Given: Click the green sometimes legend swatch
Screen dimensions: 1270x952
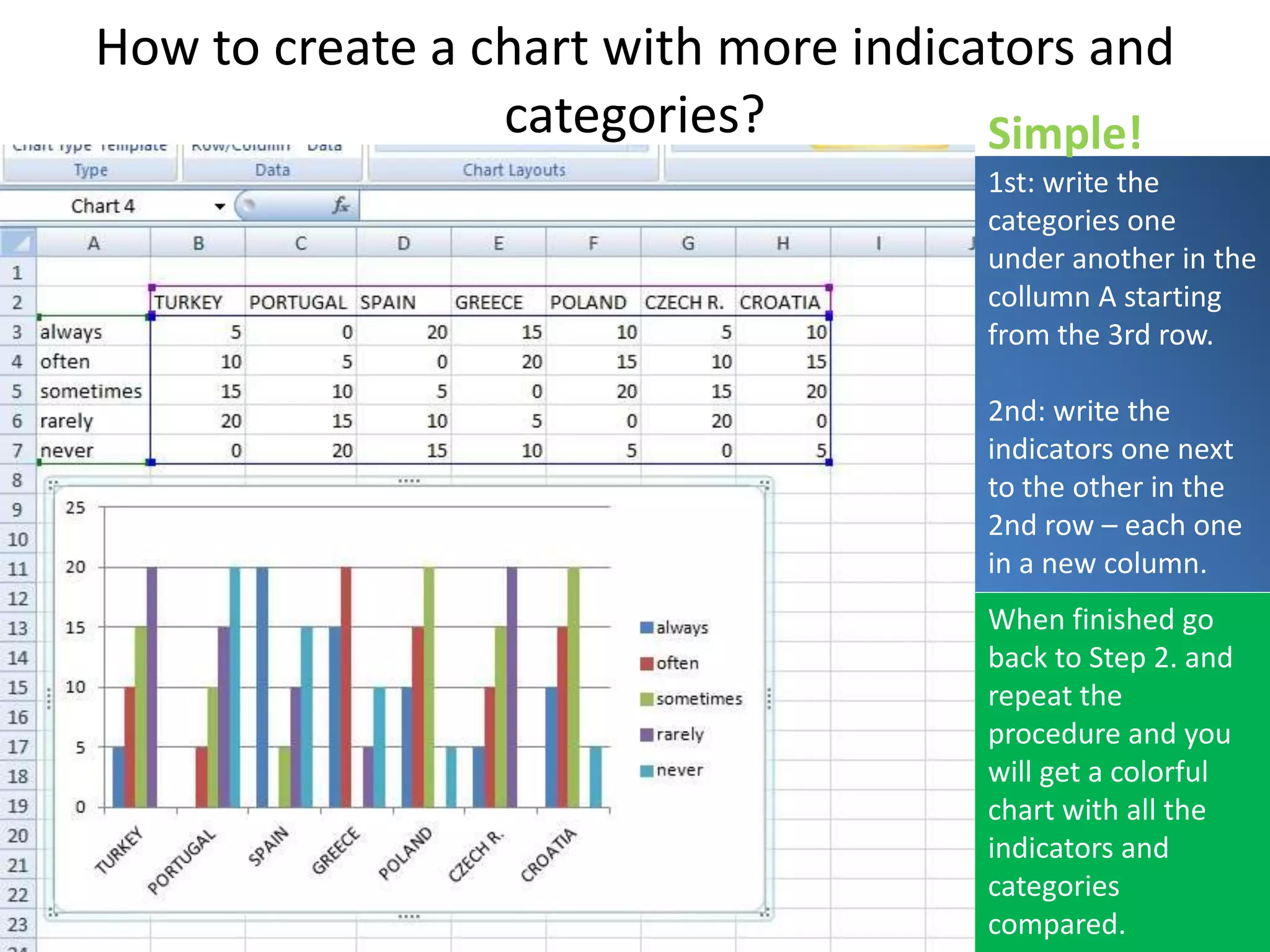Looking at the screenshot, I should click(x=647, y=699).
